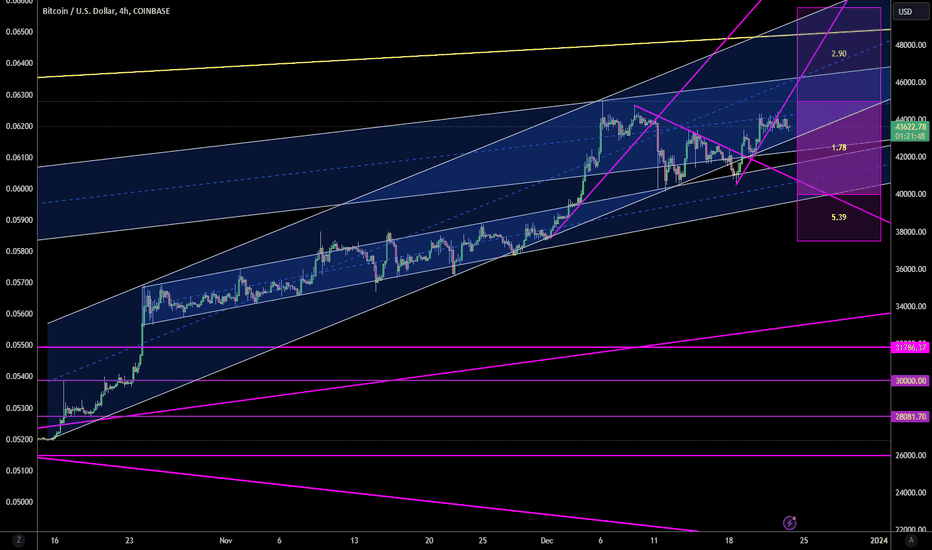This screenshot has height=550, width=932.
Task: Click the 38000.00 price axis label
Action: pos(911,232)
